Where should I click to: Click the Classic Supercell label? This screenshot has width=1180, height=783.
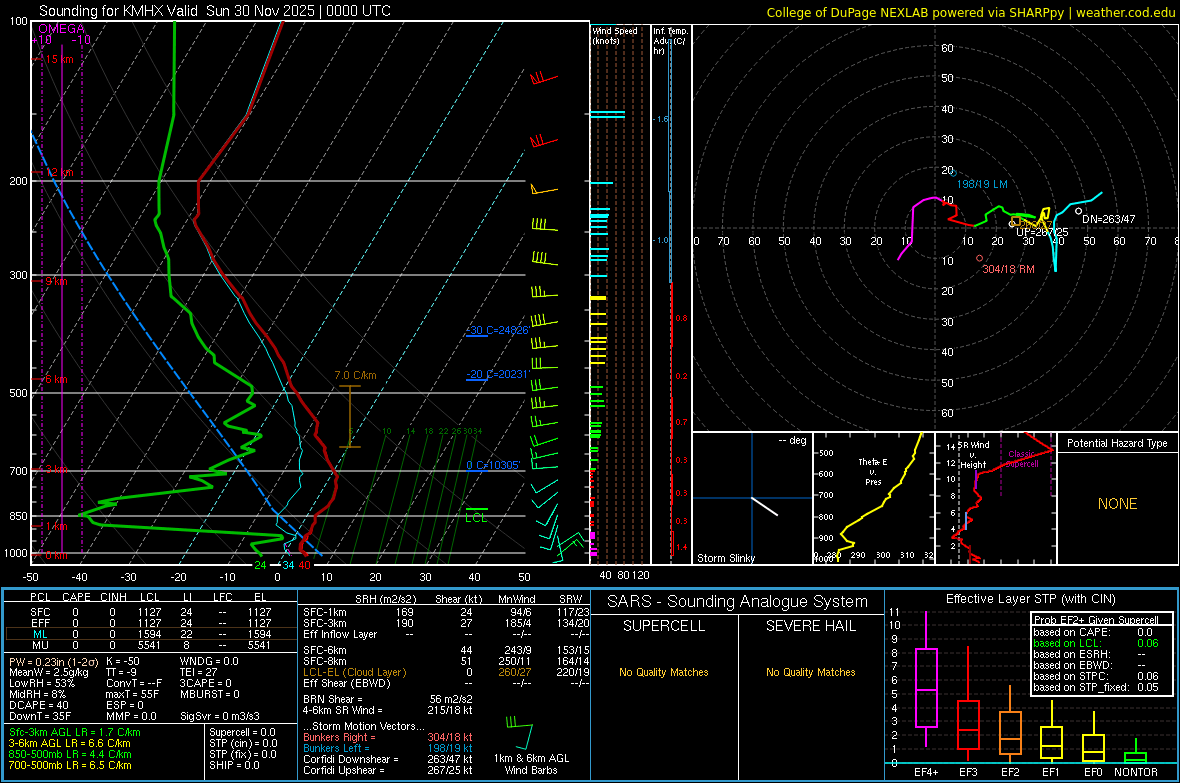click(1022, 459)
